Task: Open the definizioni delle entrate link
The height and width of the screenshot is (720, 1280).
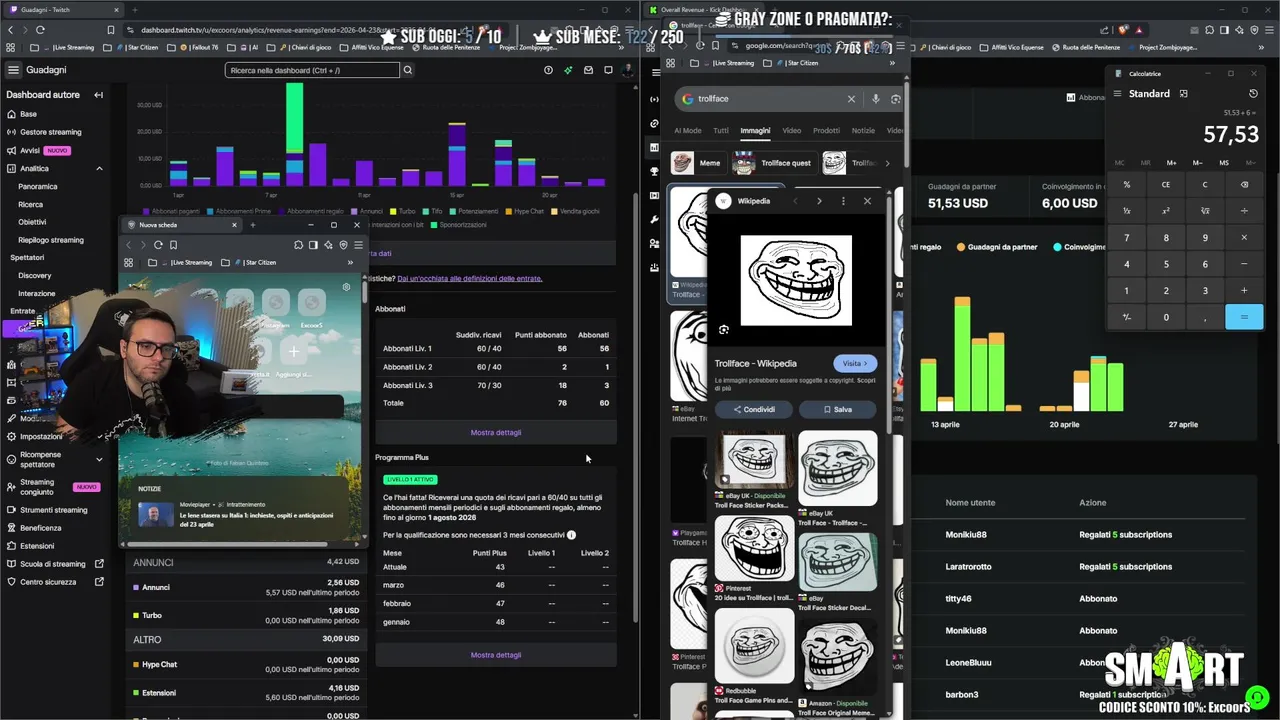Action: (x=470, y=279)
